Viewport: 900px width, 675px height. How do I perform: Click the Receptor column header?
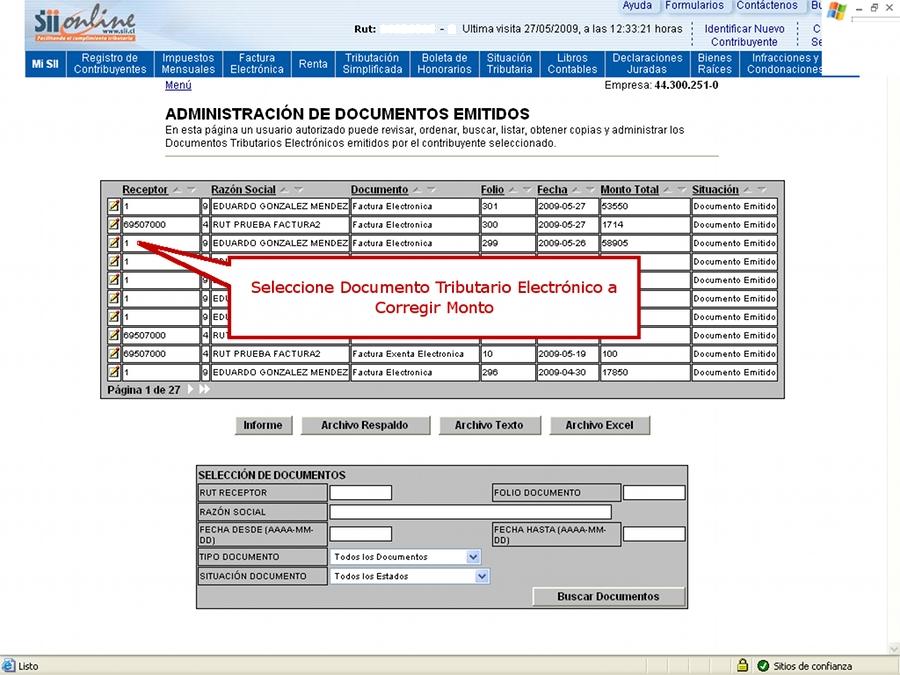[145, 189]
